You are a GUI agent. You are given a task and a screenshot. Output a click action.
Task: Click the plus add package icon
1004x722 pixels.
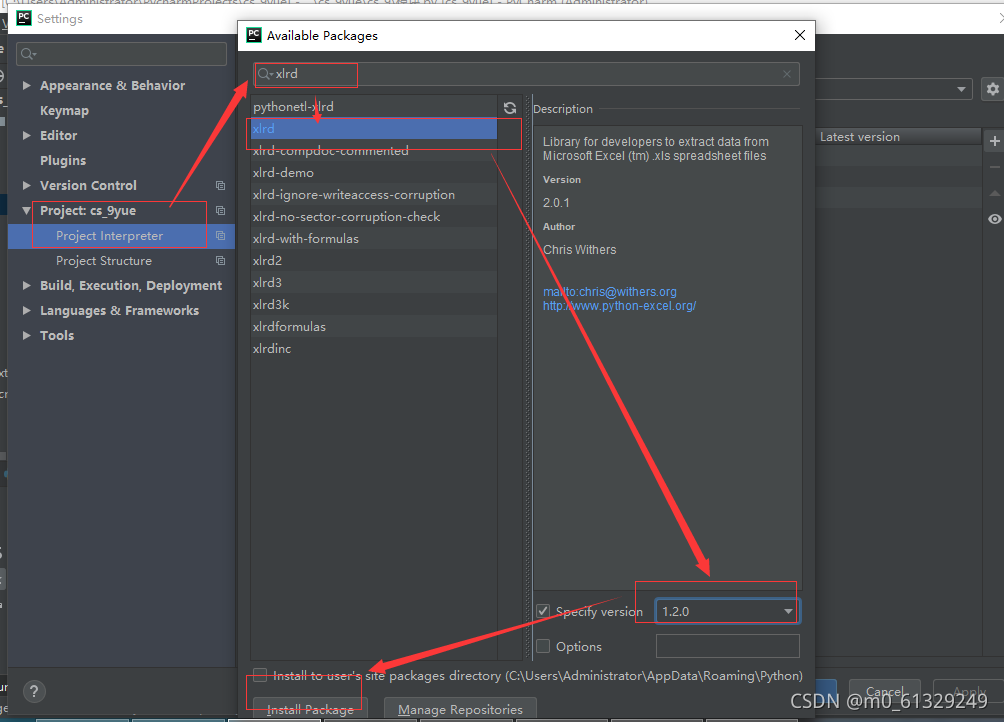(994, 141)
